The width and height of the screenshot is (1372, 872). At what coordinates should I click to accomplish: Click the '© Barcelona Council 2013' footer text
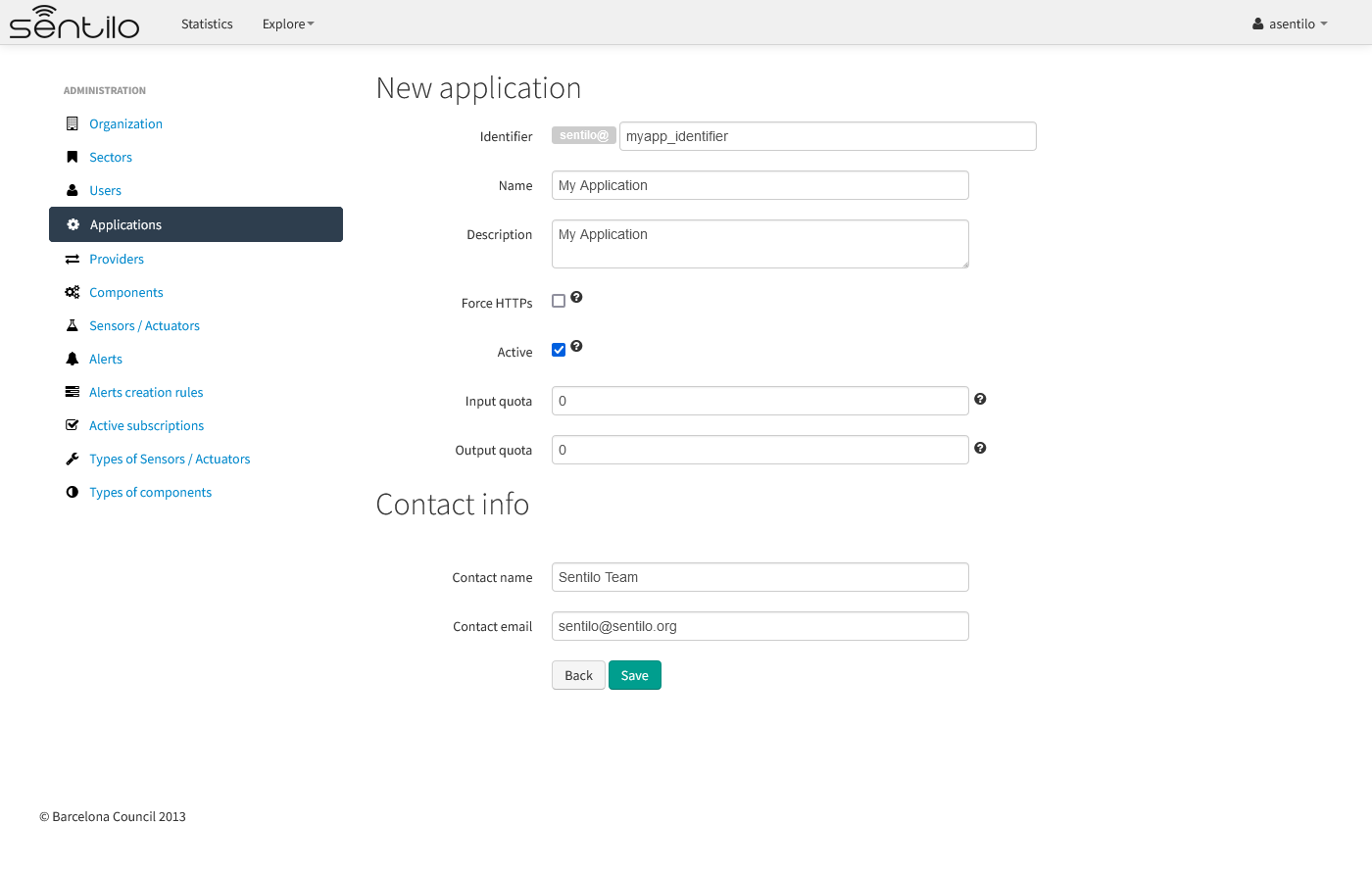pos(113,816)
